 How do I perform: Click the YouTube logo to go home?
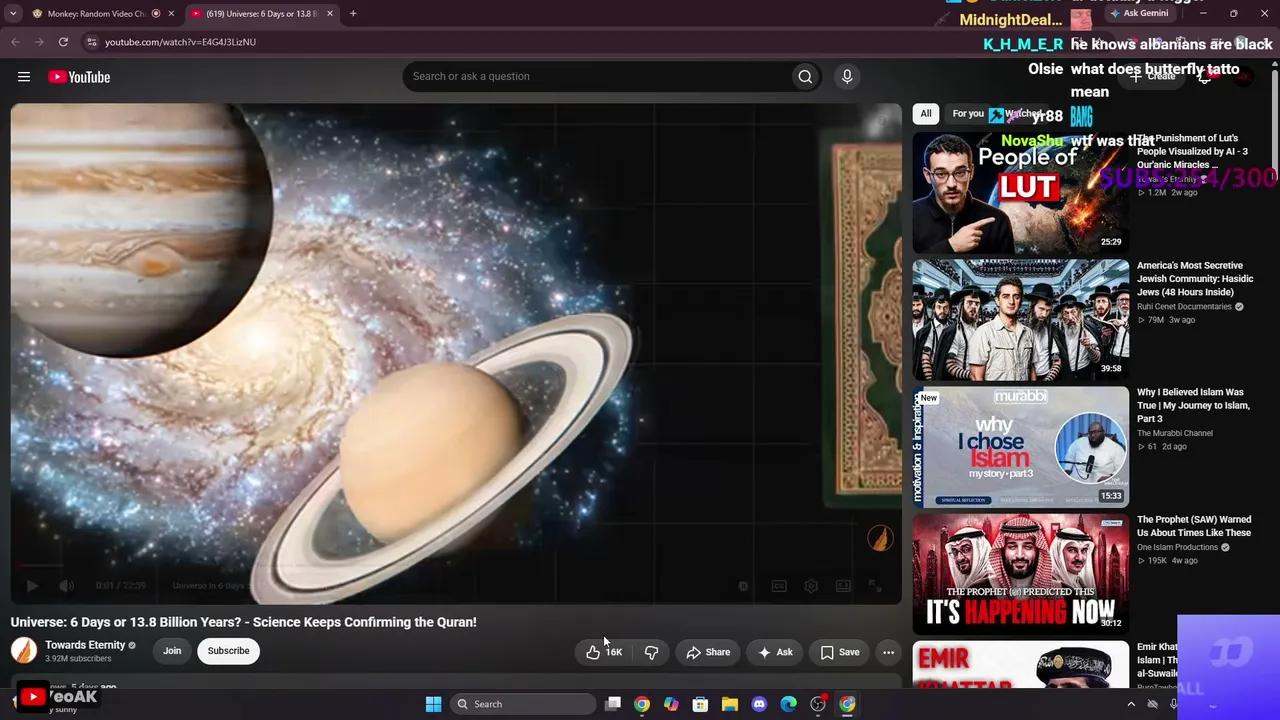point(78,77)
